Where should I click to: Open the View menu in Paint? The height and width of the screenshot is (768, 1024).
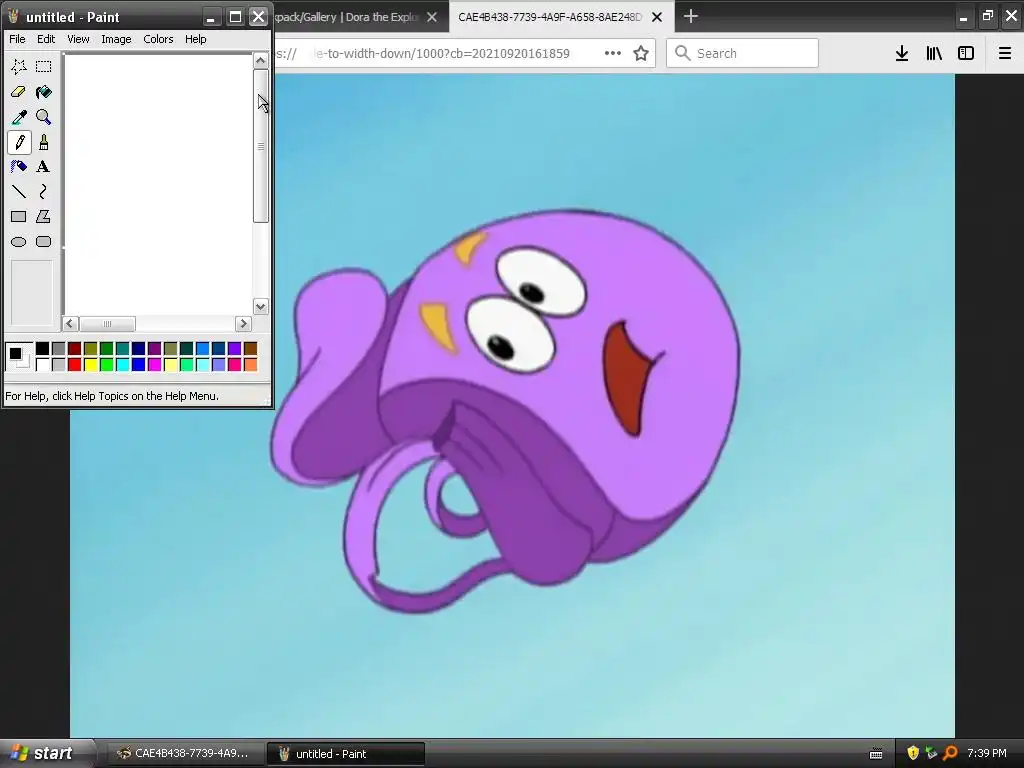click(78, 39)
